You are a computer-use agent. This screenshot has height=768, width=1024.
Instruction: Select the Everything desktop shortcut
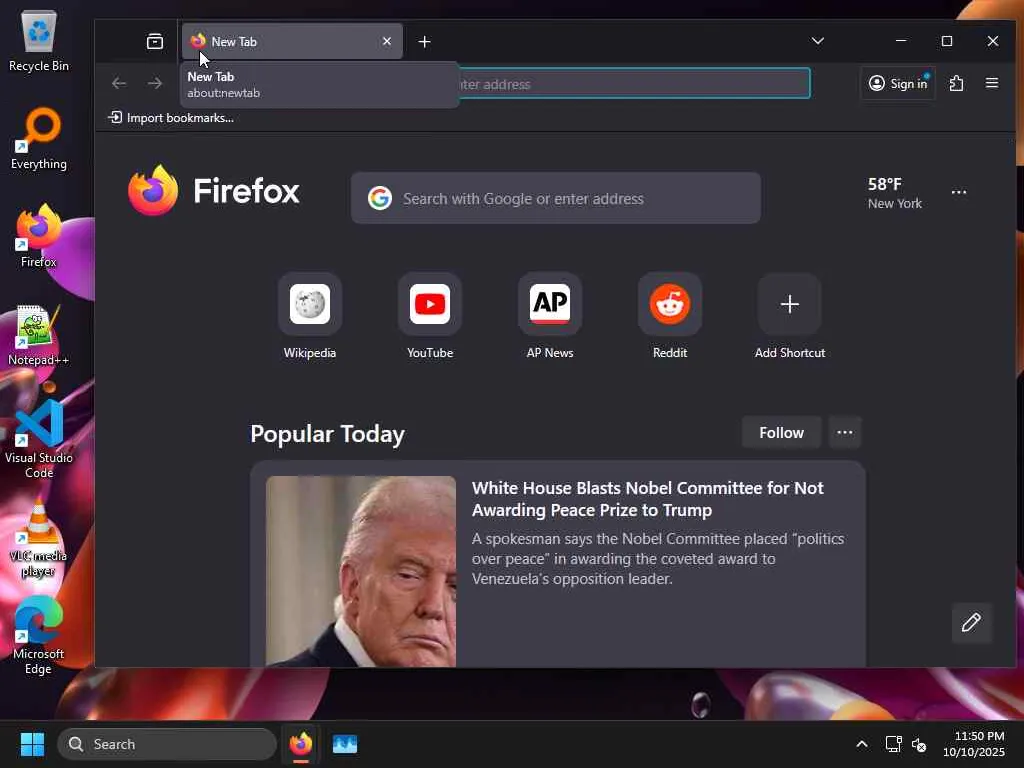[39, 138]
